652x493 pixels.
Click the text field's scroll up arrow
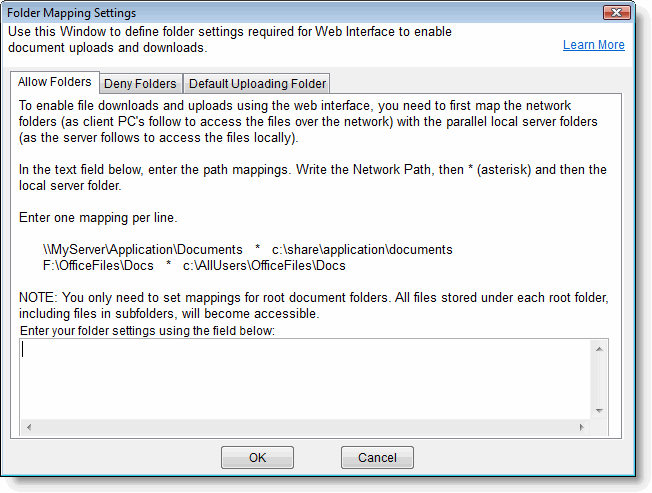click(x=599, y=348)
